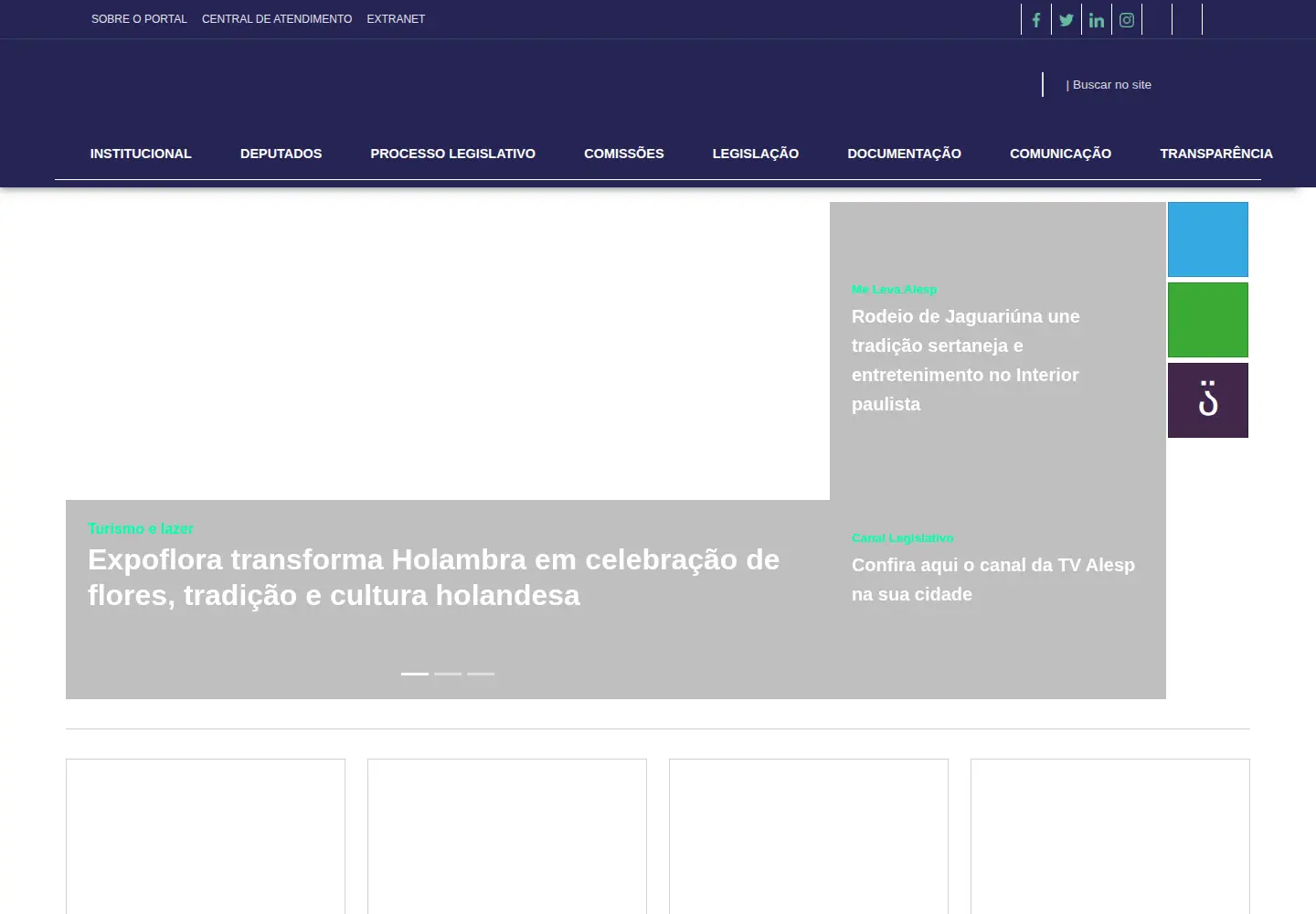Open the Institucional menu
1316x914 pixels.
tap(141, 154)
